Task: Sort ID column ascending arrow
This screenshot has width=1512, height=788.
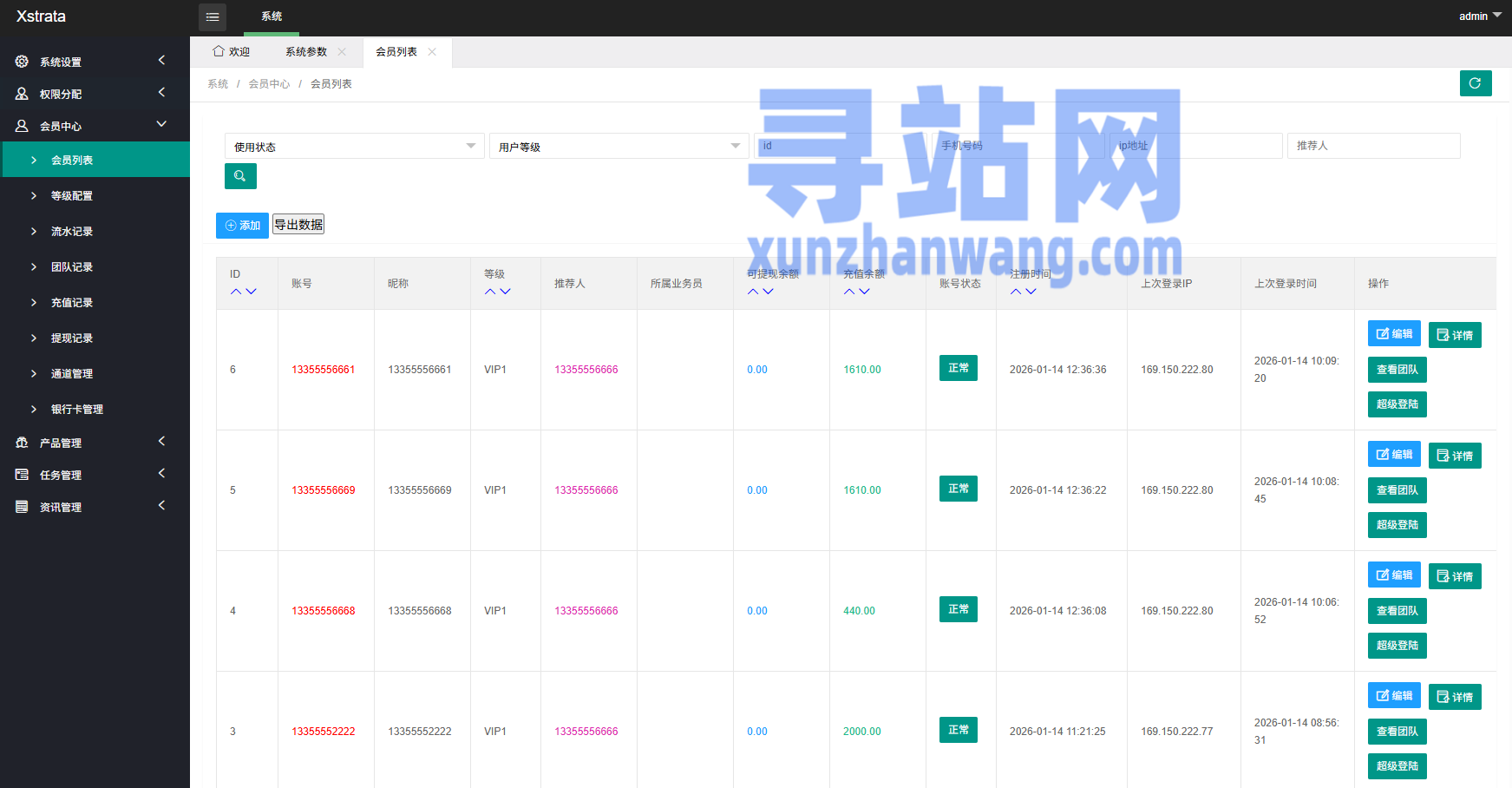Action: (236, 292)
